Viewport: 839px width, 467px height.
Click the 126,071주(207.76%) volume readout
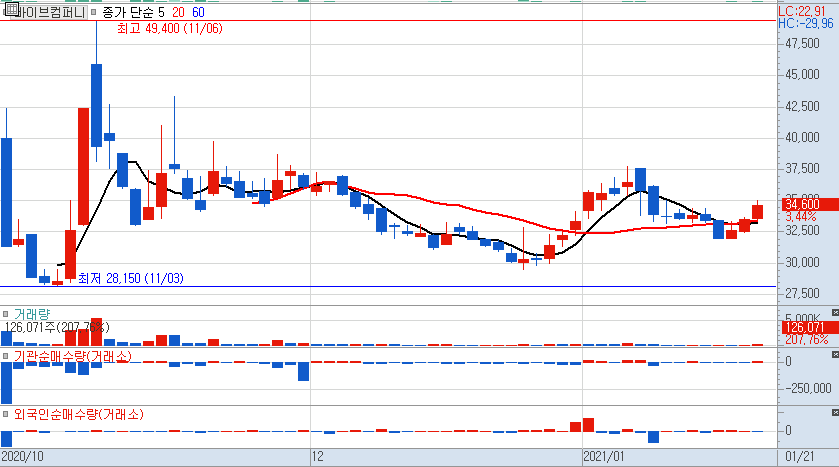coord(57,327)
